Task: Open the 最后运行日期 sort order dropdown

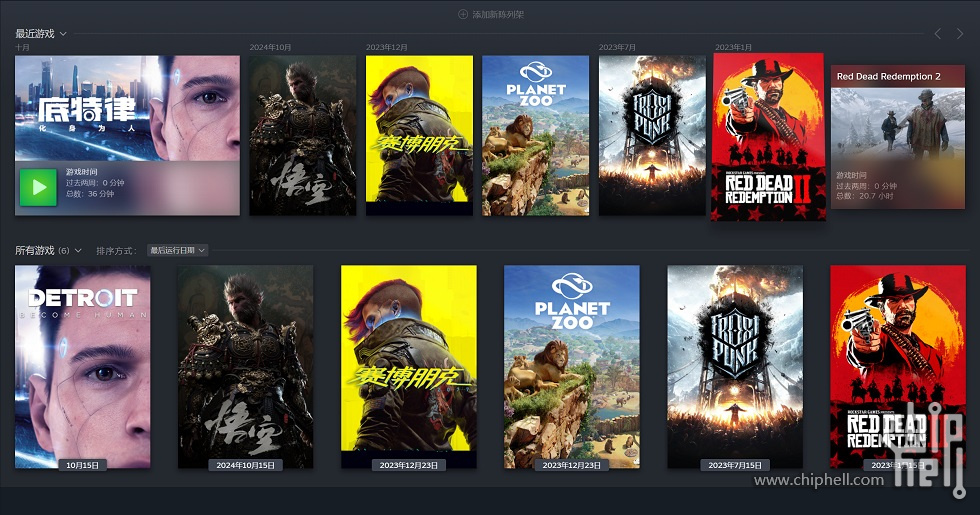Action: (178, 251)
